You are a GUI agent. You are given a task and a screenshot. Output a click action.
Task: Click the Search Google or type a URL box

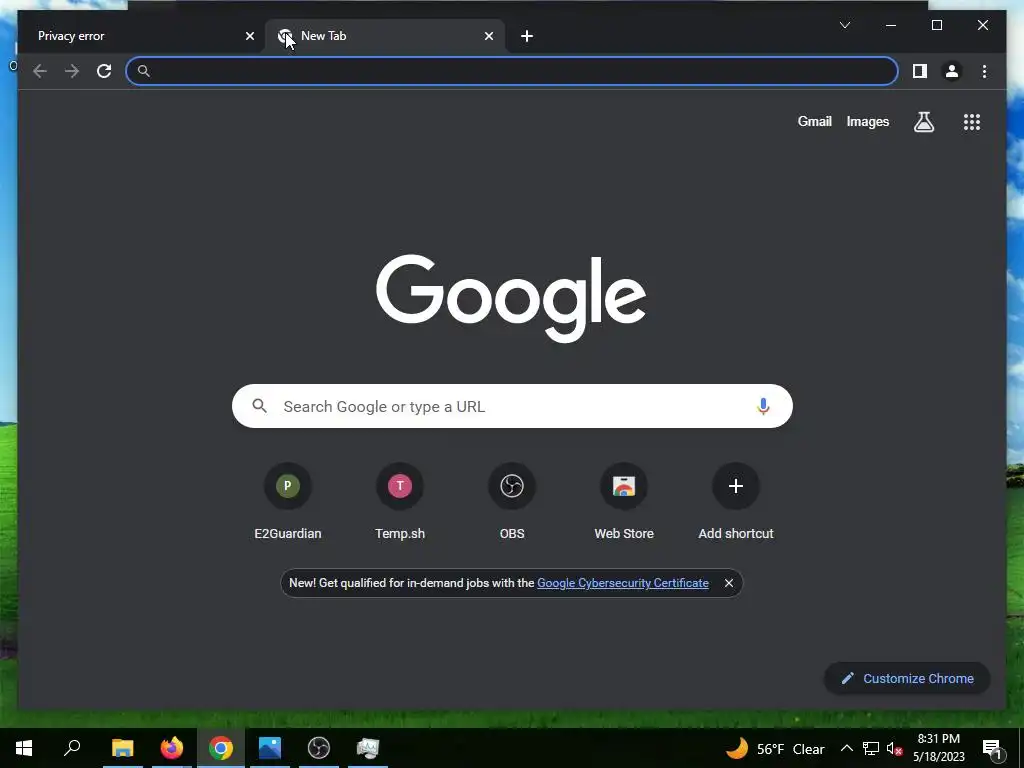pos(512,406)
